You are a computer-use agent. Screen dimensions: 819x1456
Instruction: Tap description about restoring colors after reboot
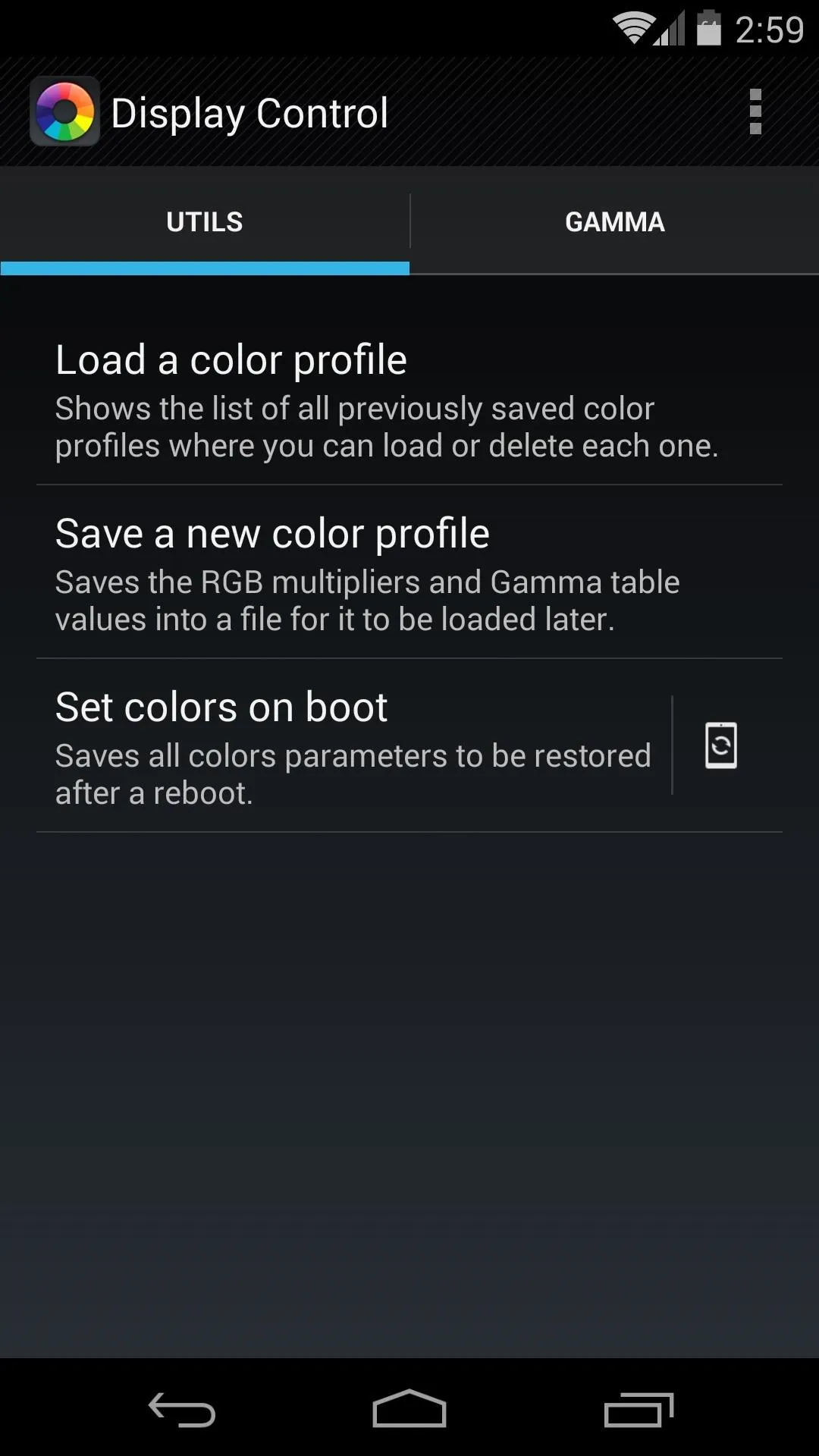point(353,774)
